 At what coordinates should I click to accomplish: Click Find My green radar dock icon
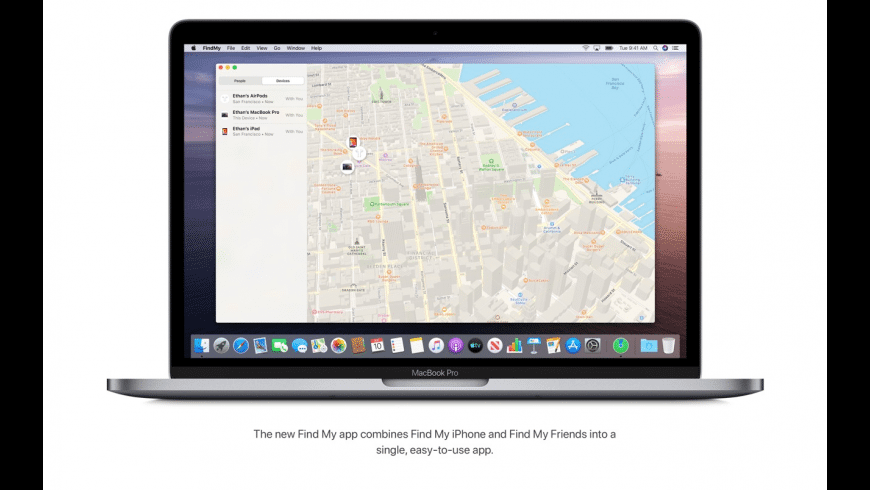tap(621, 346)
